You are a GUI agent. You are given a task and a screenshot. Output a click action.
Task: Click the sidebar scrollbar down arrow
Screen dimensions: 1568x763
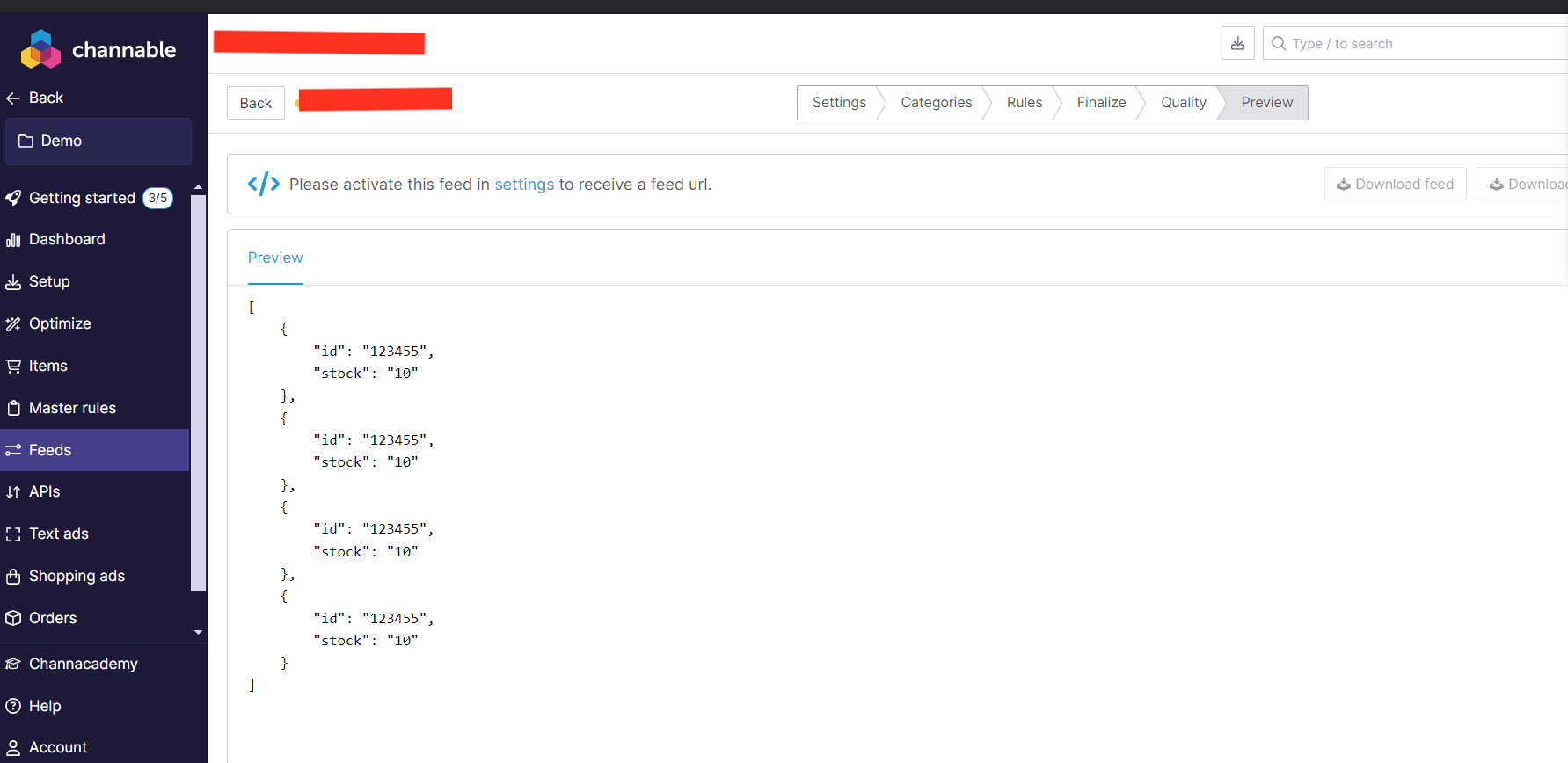tap(198, 632)
